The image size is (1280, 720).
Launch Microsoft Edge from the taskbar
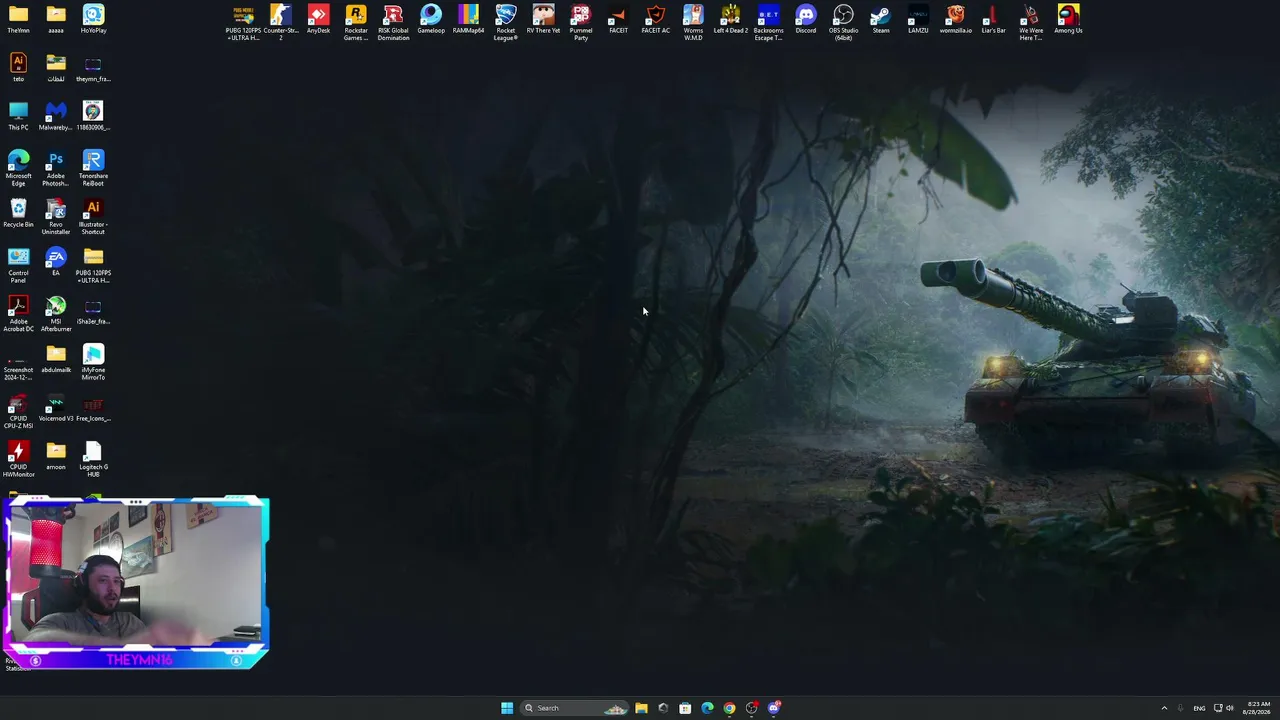pyautogui.click(x=707, y=708)
